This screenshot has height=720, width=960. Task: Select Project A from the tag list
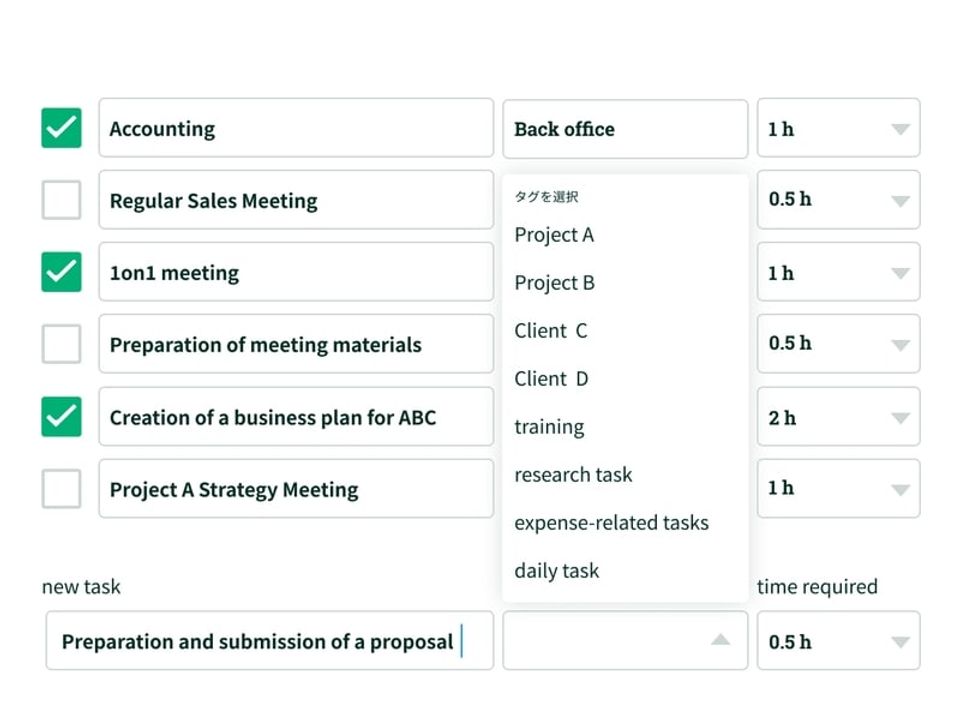point(554,235)
